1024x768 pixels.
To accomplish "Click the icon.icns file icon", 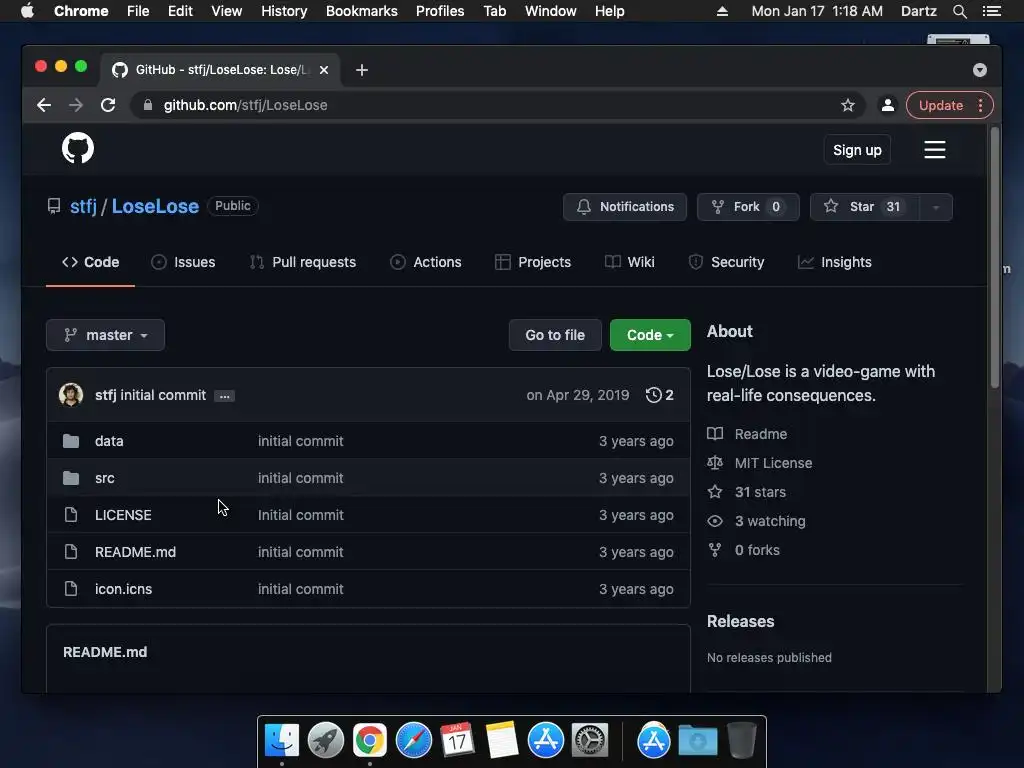I will pos(71,589).
